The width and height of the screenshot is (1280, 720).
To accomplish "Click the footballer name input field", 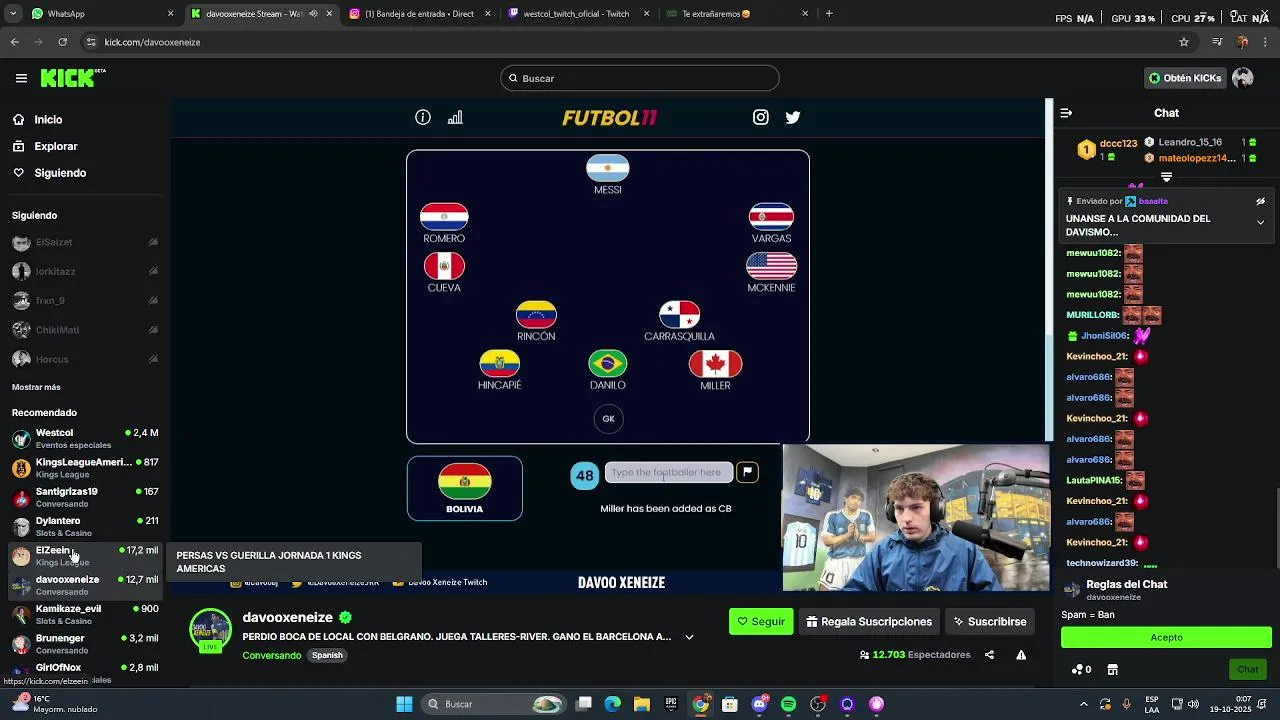I will (x=669, y=472).
